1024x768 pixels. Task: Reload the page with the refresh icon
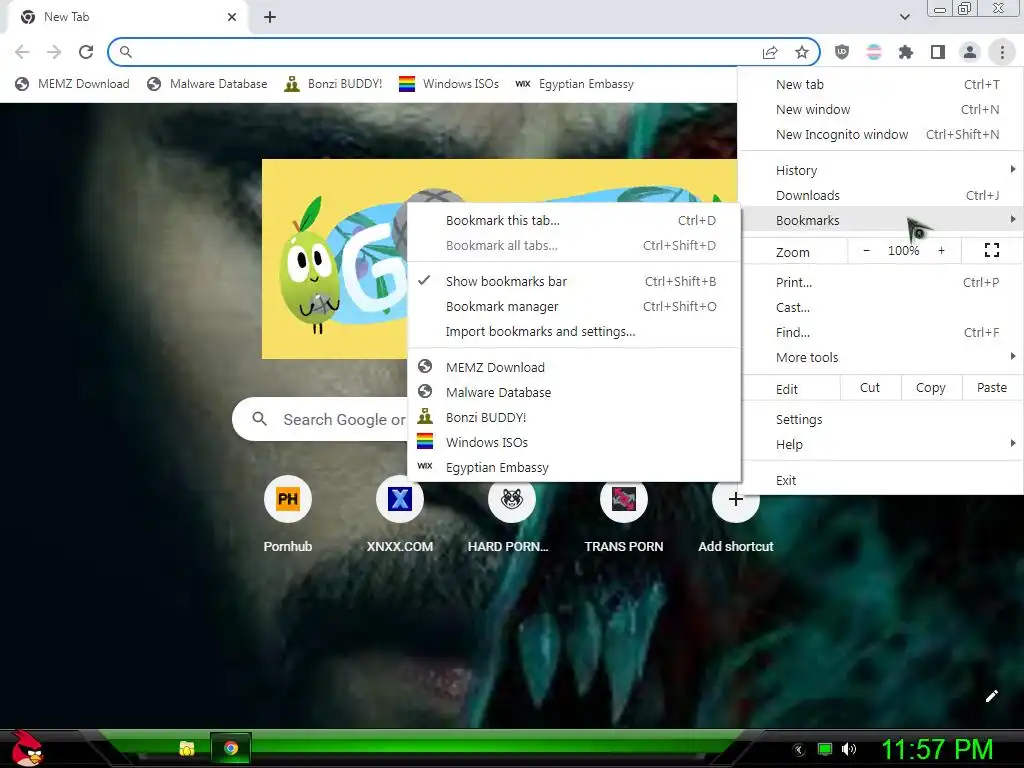[86, 52]
